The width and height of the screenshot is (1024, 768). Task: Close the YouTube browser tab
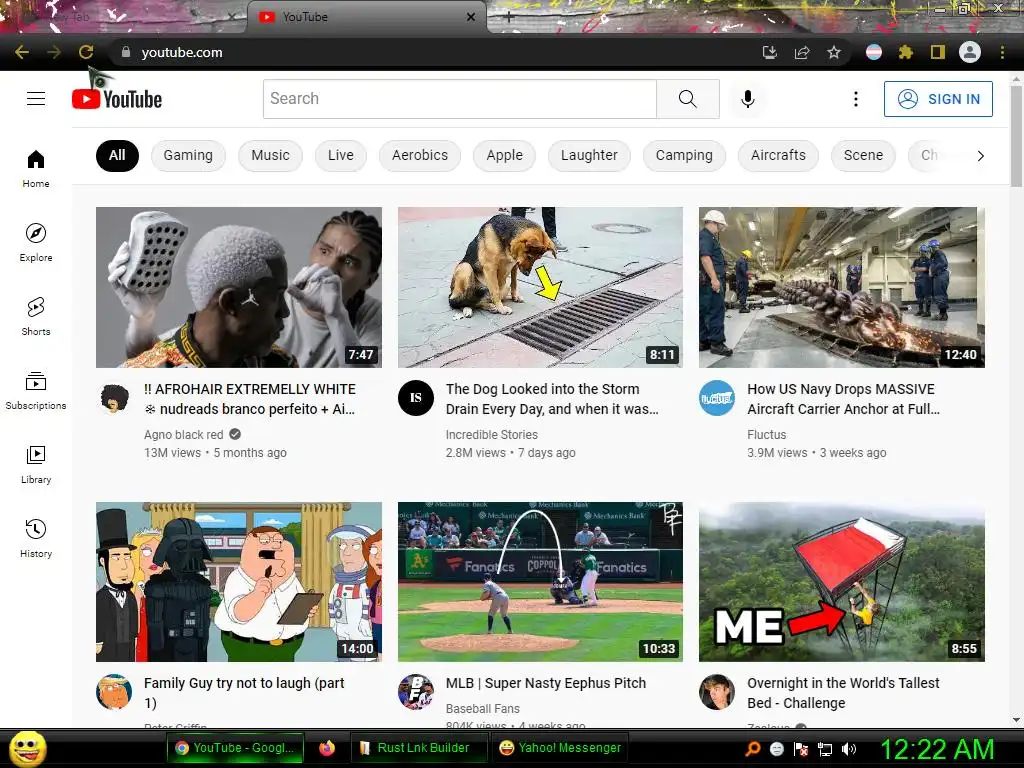click(x=471, y=17)
